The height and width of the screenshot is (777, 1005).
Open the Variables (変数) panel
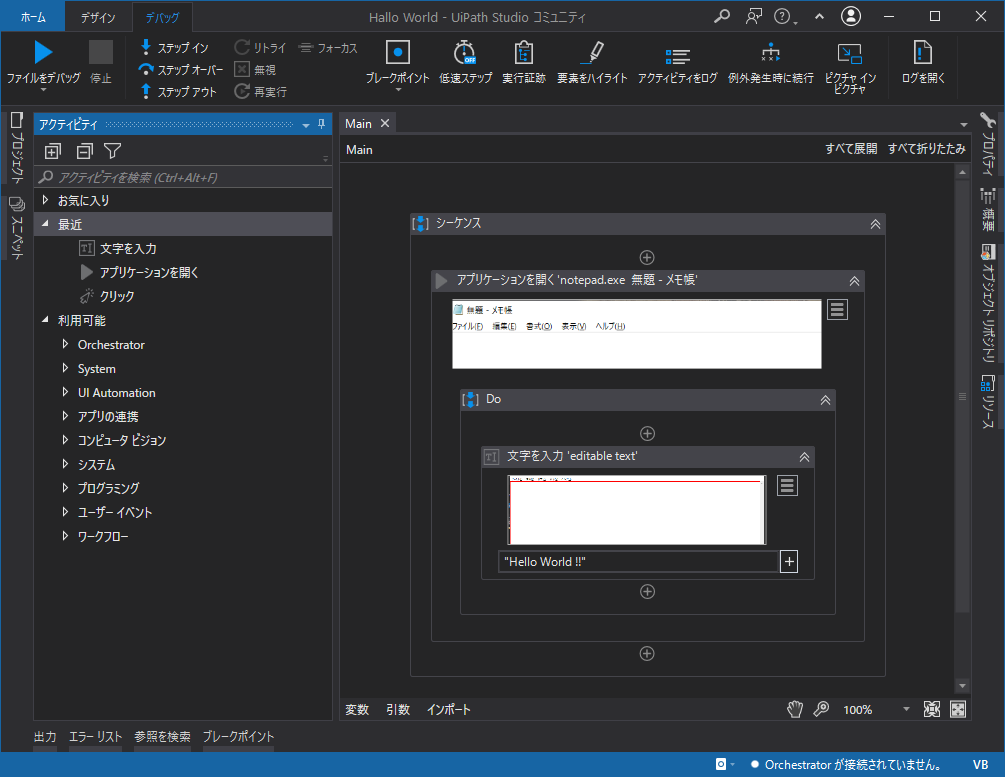coord(357,710)
